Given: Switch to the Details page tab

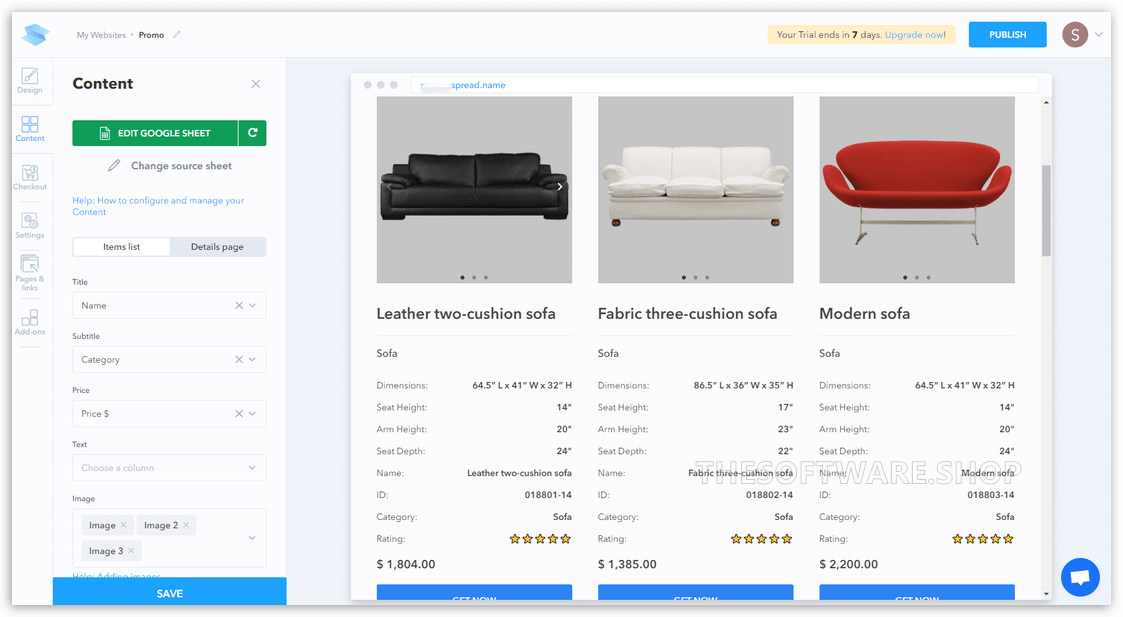Looking at the screenshot, I should coord(217,247).
